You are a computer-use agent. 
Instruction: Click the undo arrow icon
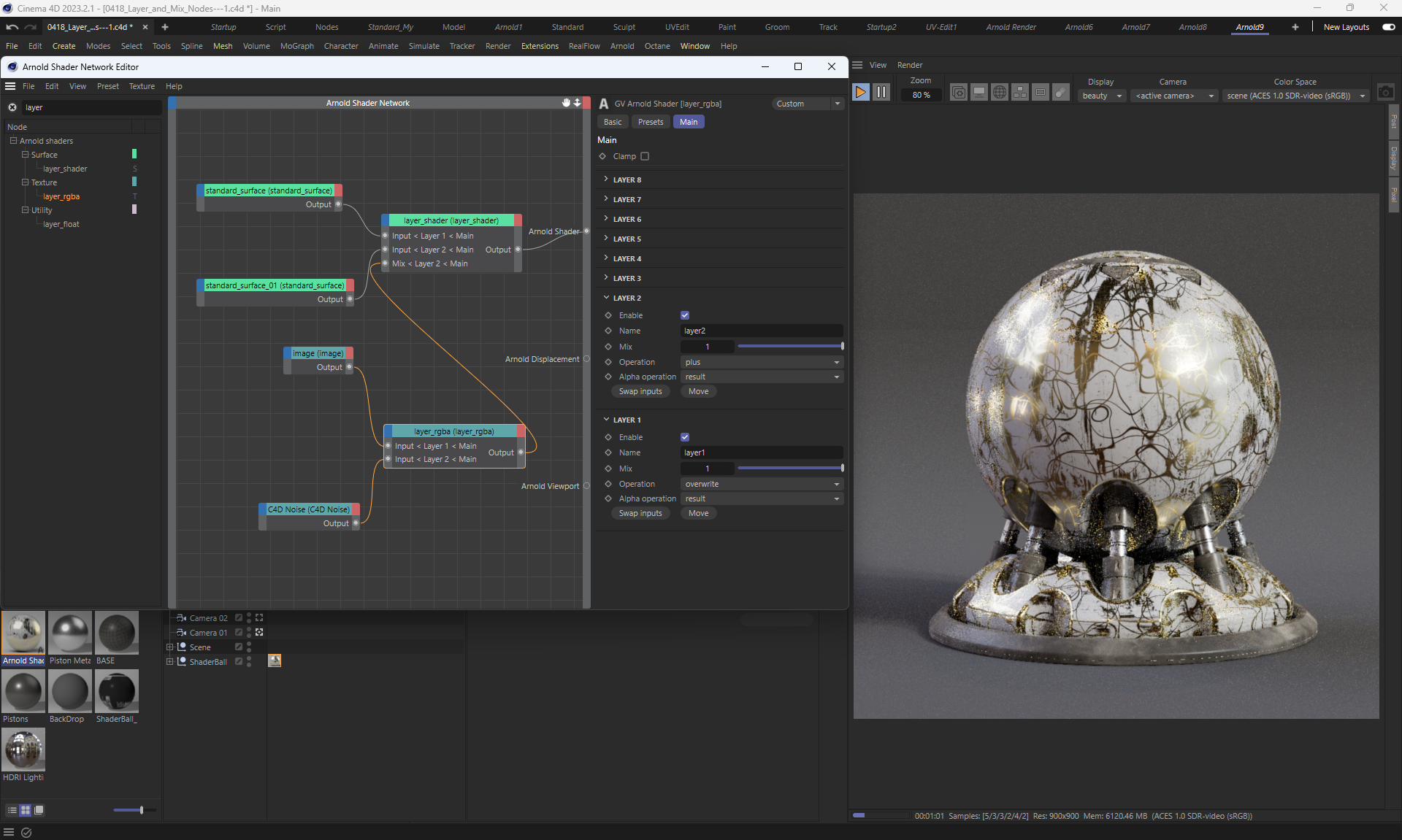tap(12, 27)
